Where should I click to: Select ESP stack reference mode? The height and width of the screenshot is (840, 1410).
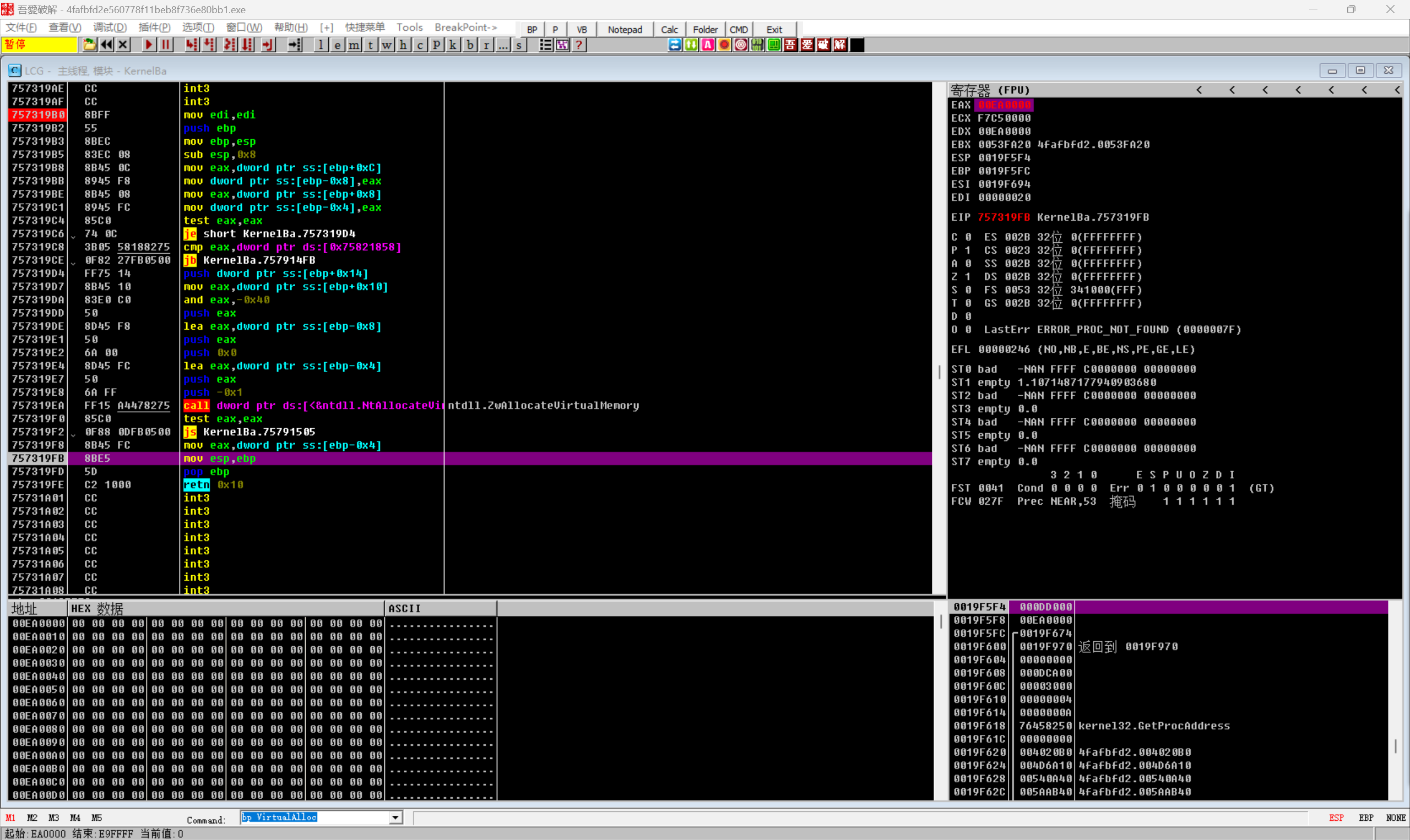click(1336, 818)
